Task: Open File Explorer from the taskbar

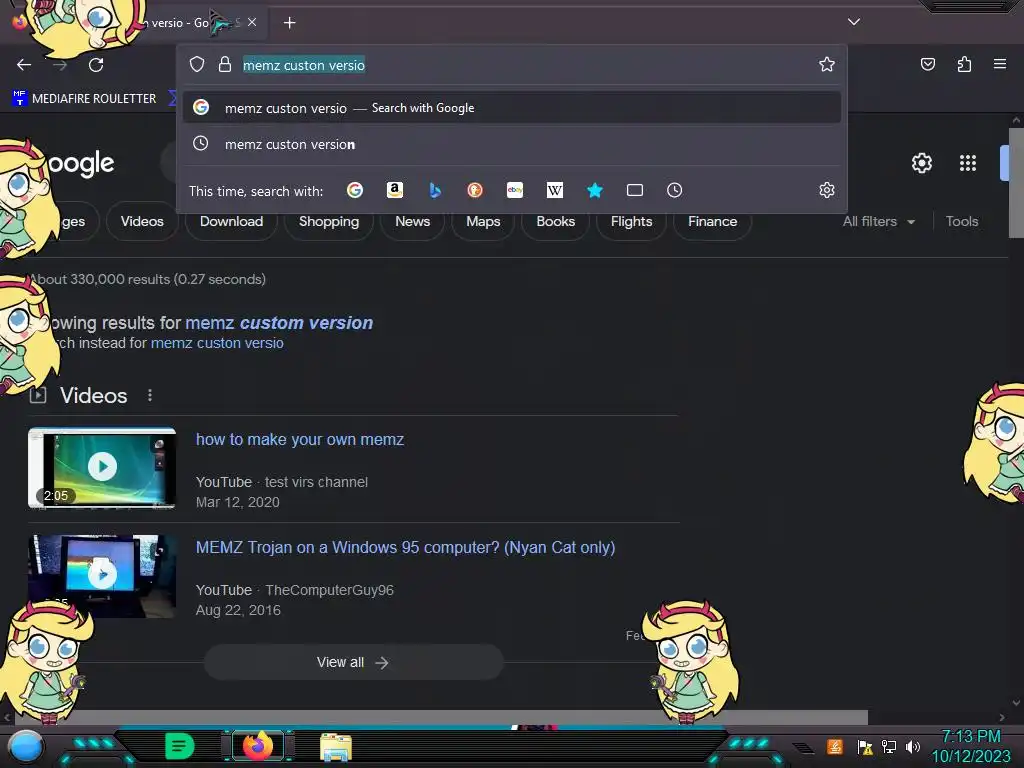Action: 336,747
